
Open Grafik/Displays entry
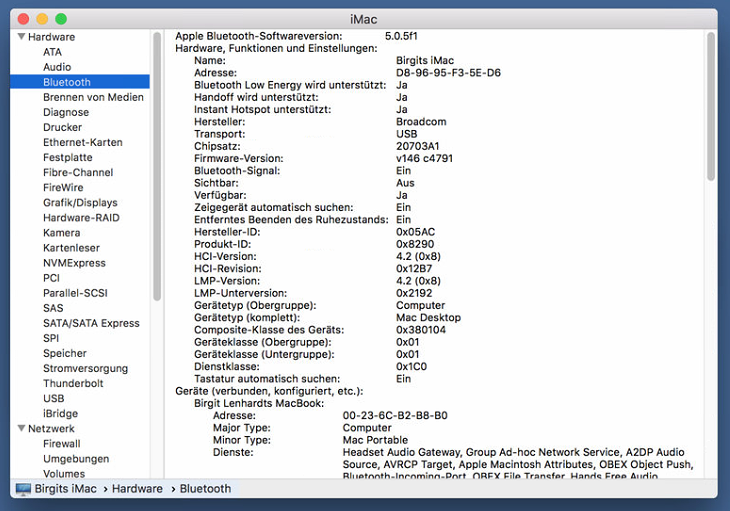(x=80, y=202)
